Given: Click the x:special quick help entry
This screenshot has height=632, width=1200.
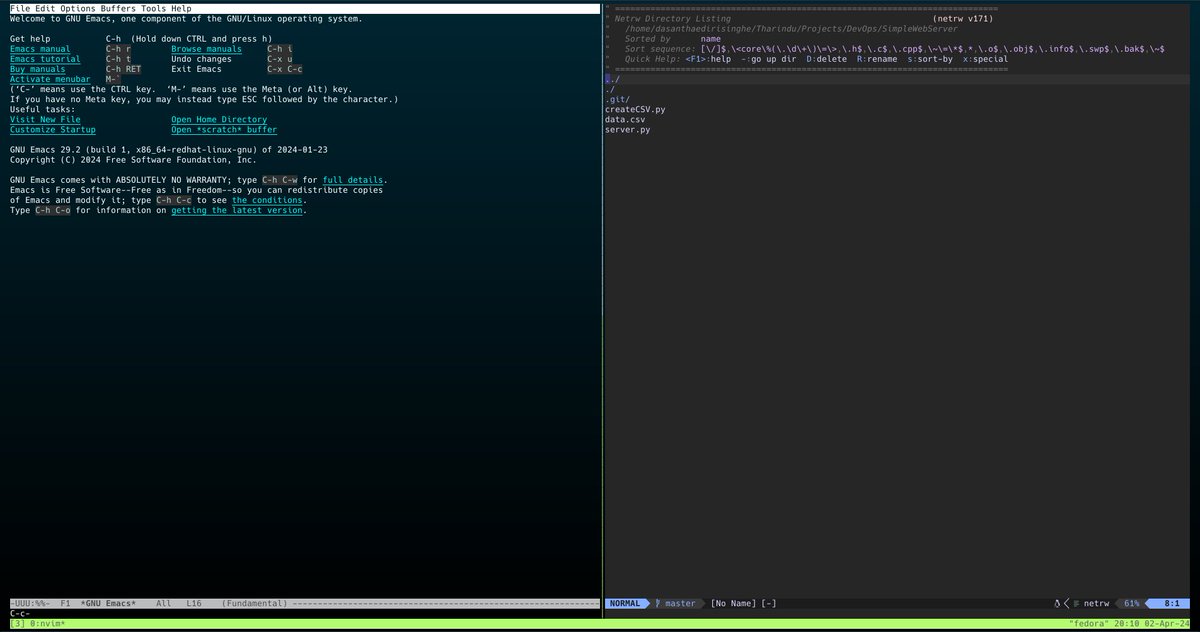Looking at the screenshot, I should tap(986, 59).
